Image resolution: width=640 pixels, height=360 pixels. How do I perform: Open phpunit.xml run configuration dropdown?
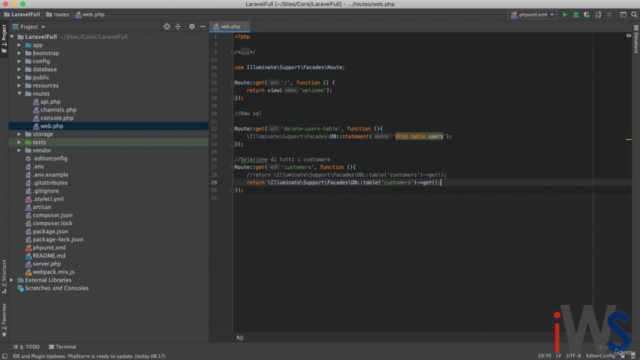click(533, 15)
